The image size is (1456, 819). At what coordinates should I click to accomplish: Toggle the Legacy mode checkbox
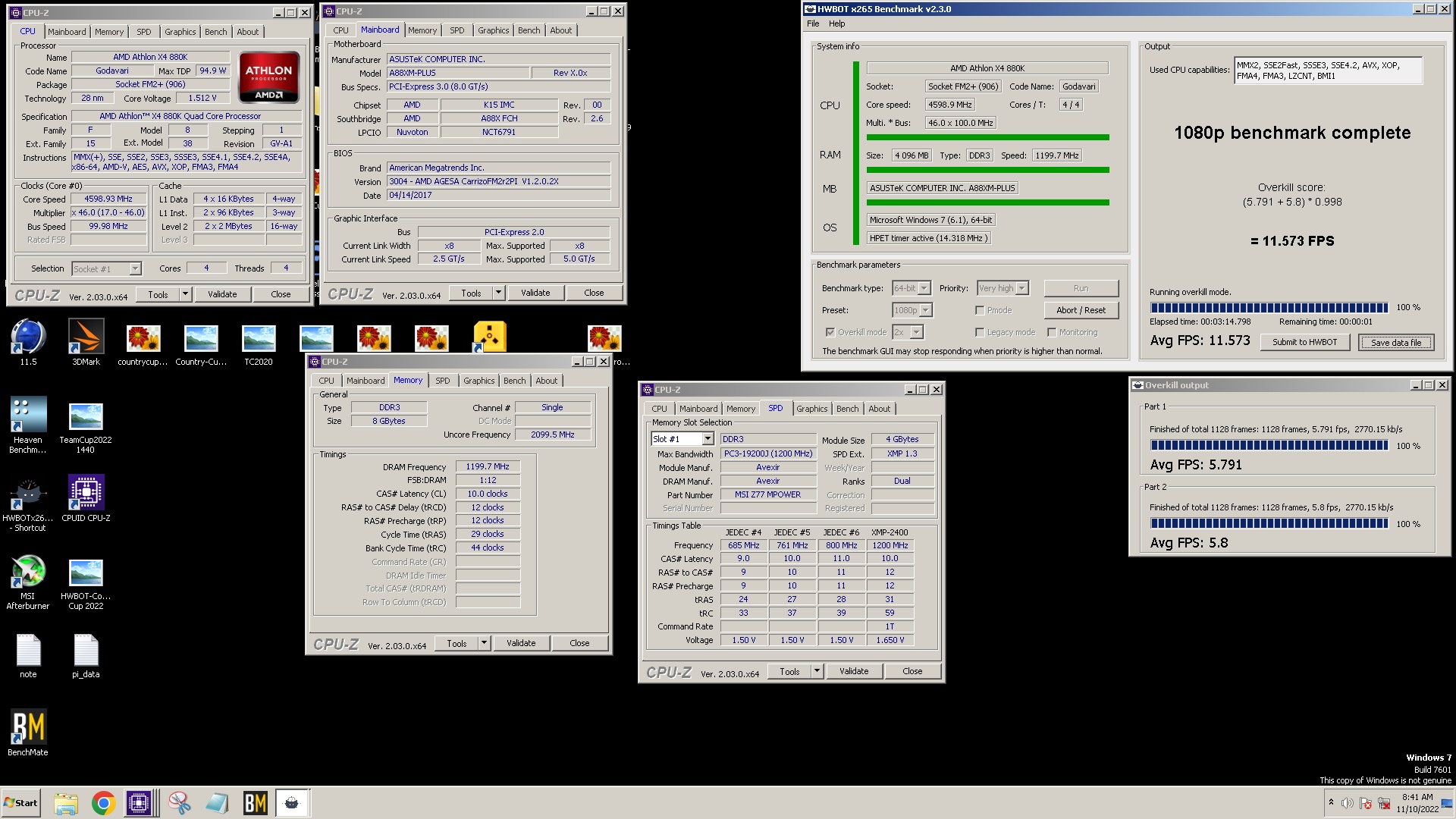pos(980,332)
